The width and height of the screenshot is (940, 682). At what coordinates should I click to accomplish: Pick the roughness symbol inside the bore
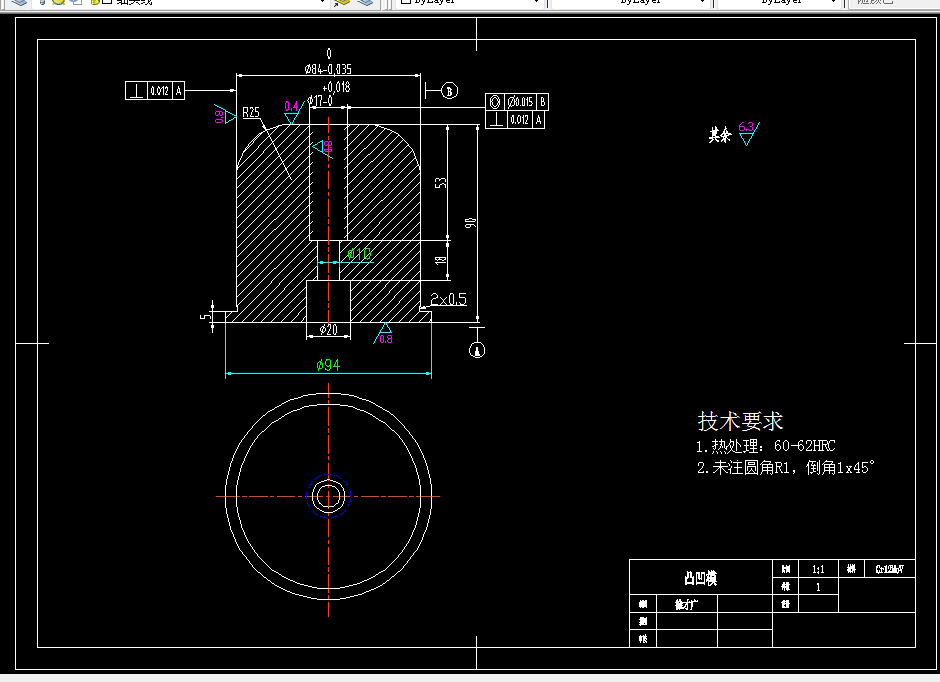323,147
